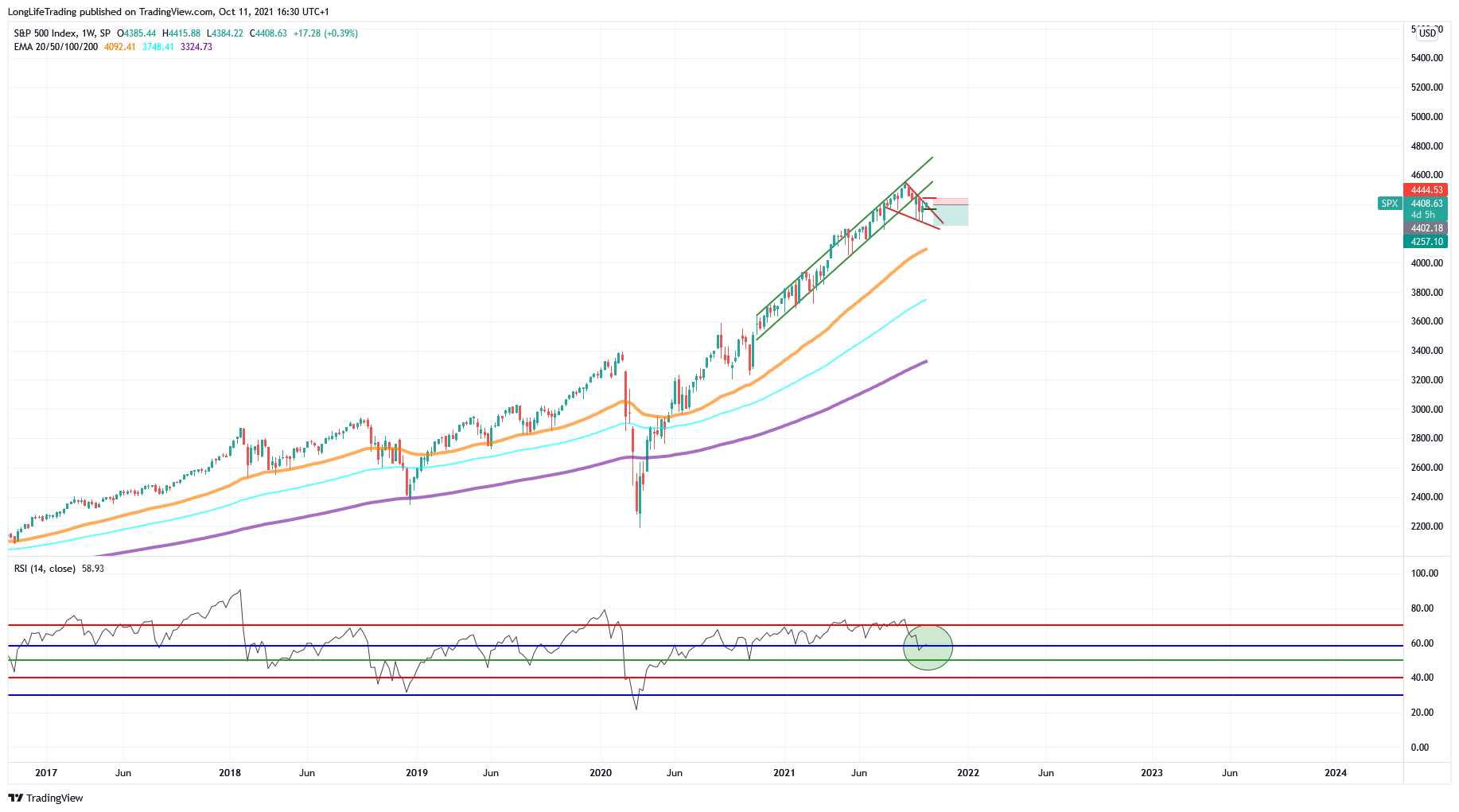Select the RSI (14, close) indicator label
Viewport: 1459px width, 812px height.
coord(45,569)
